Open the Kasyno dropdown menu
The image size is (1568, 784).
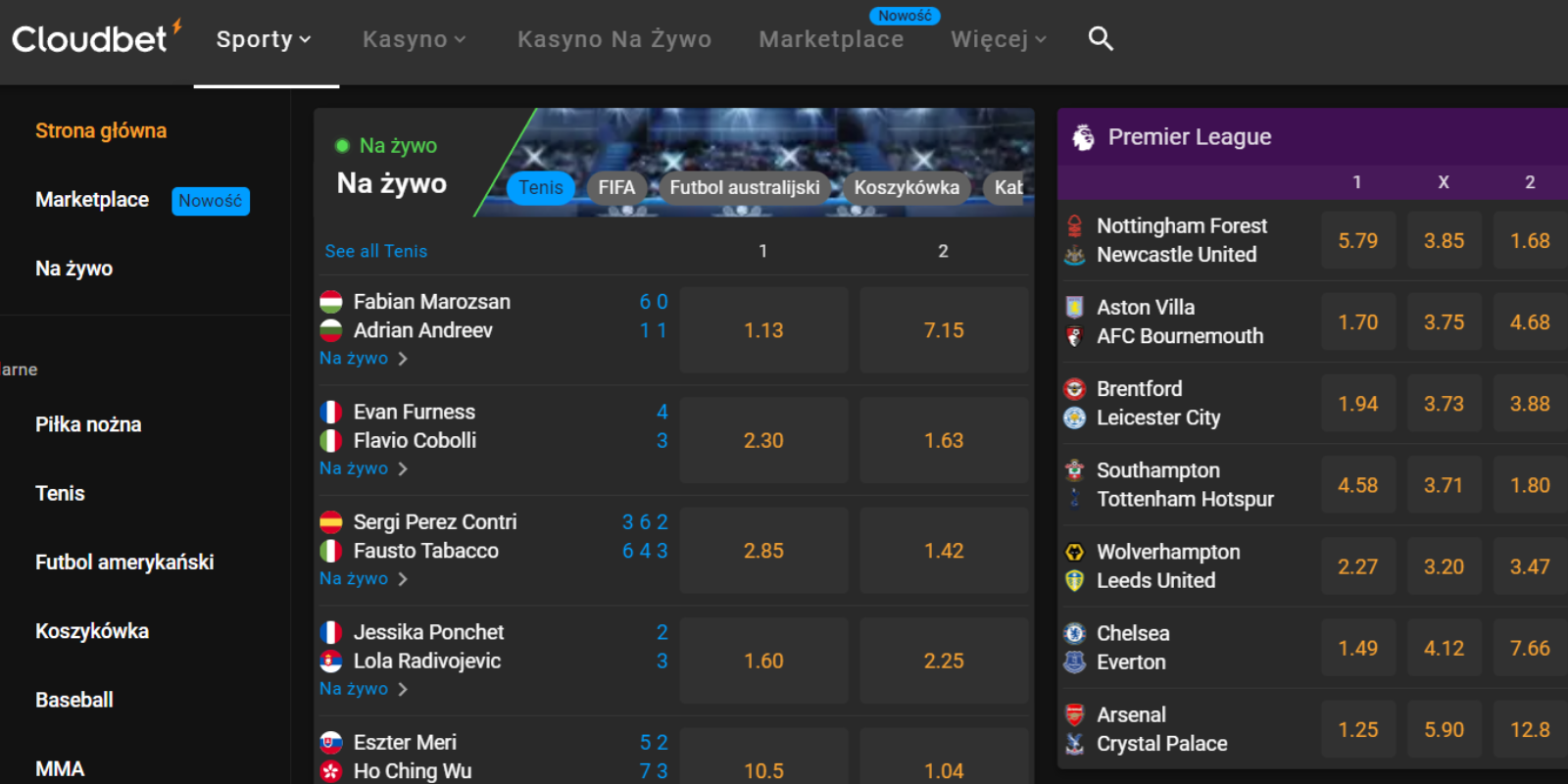(414, 39)
